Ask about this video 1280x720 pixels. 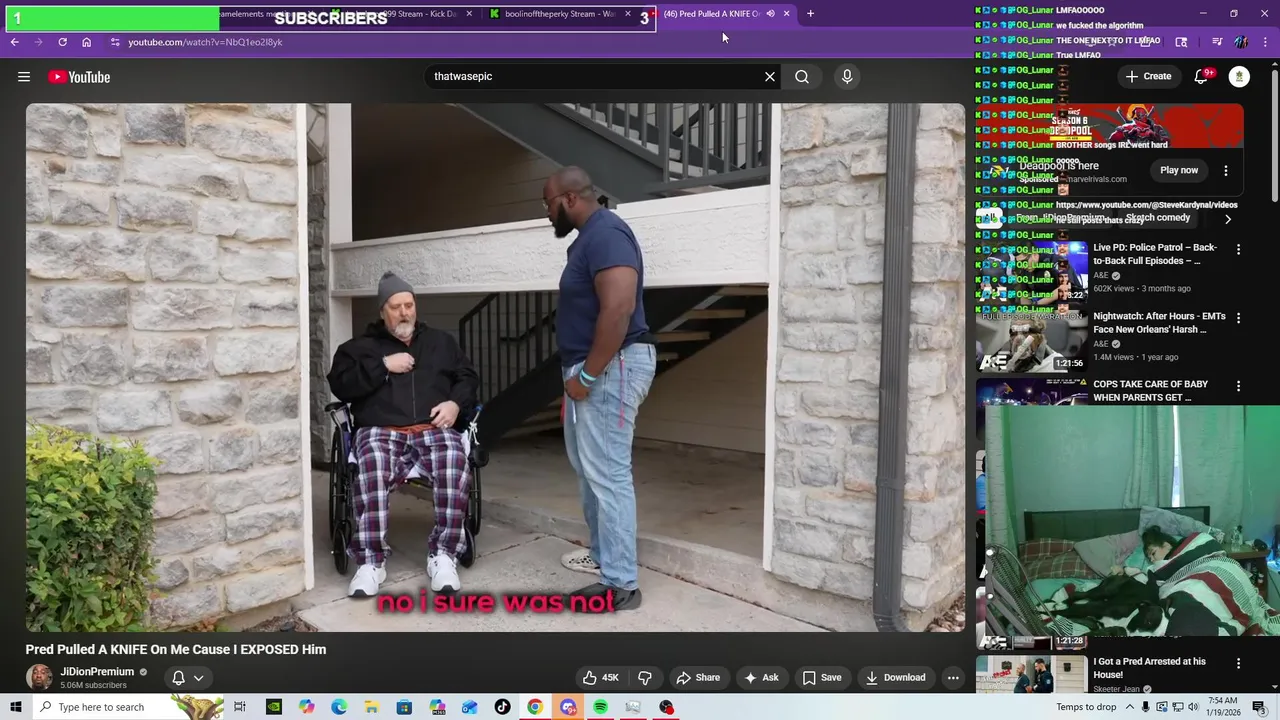761,677
